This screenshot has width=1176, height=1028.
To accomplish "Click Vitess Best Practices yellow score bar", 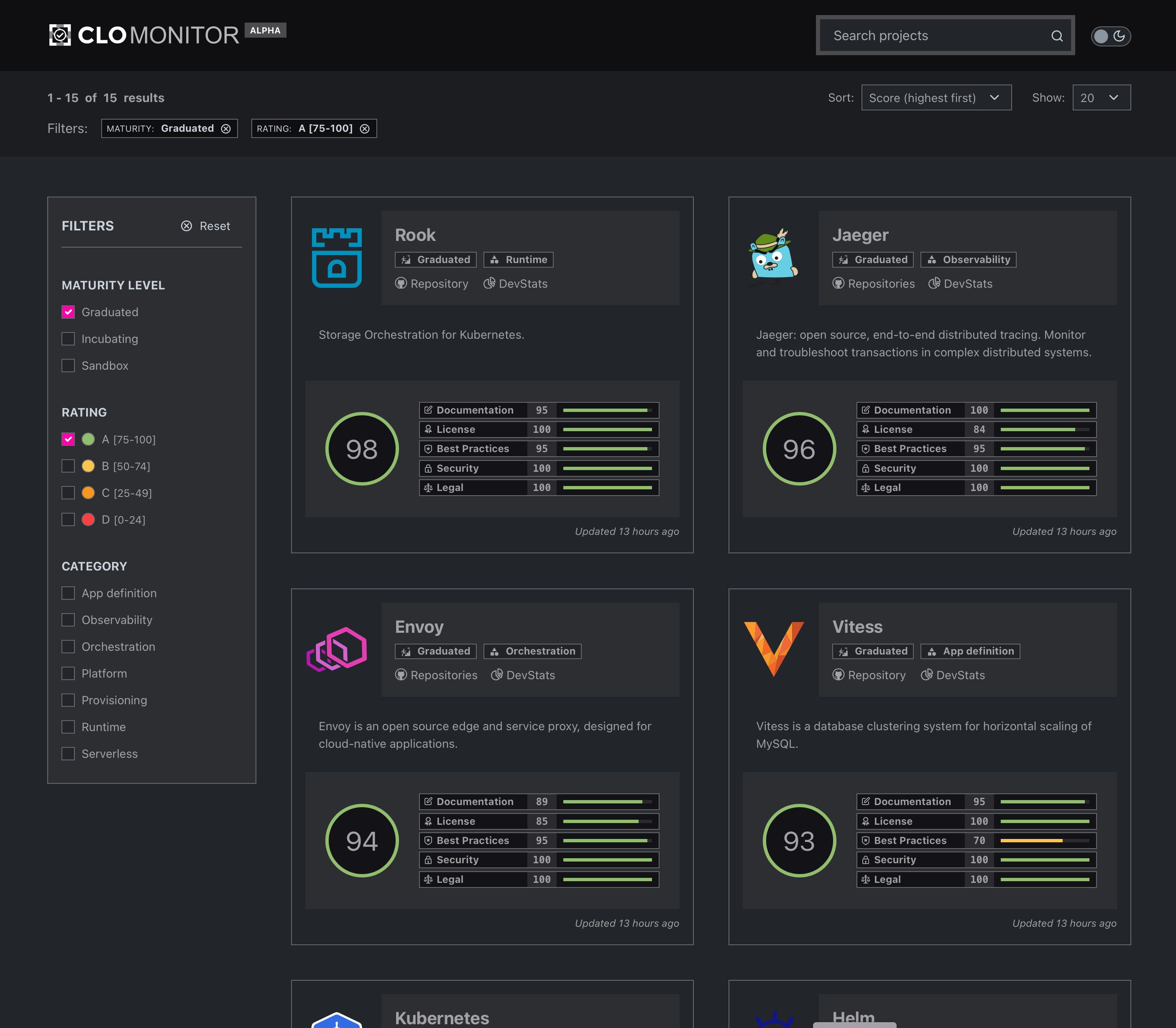I will pos(1031,840).
